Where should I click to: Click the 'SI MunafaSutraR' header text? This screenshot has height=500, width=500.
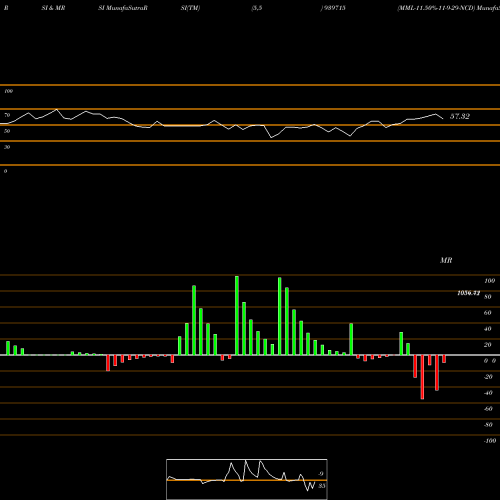click(123, 8)
